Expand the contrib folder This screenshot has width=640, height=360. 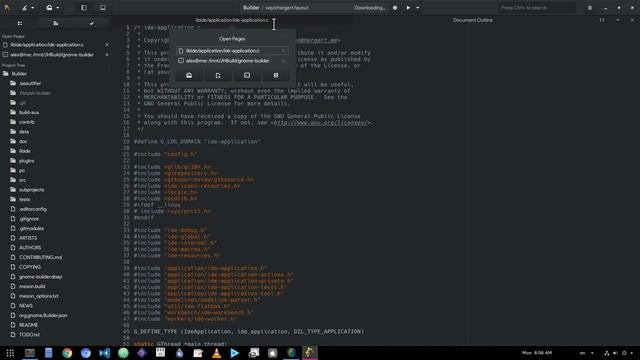pos(27,122)
